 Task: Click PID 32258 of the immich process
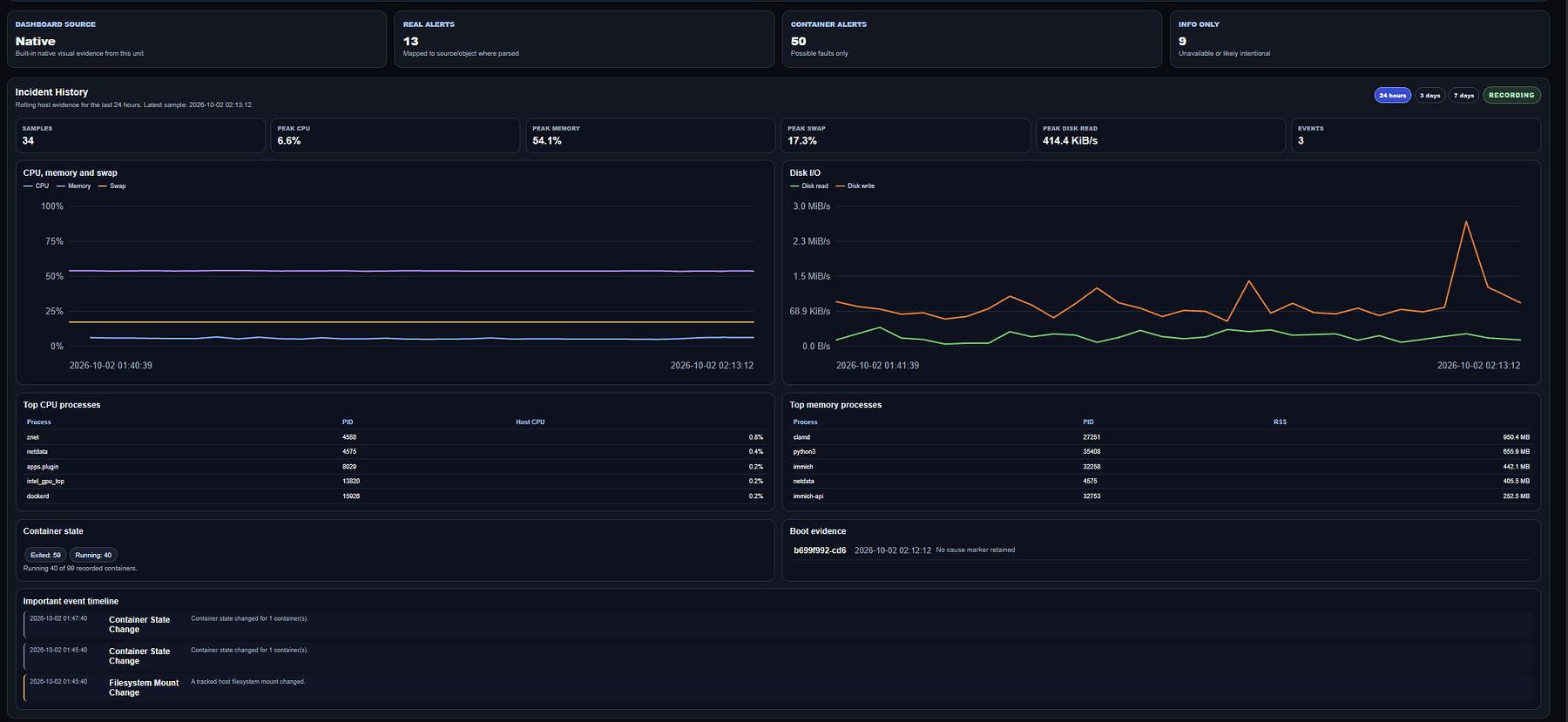point(1092,467)
